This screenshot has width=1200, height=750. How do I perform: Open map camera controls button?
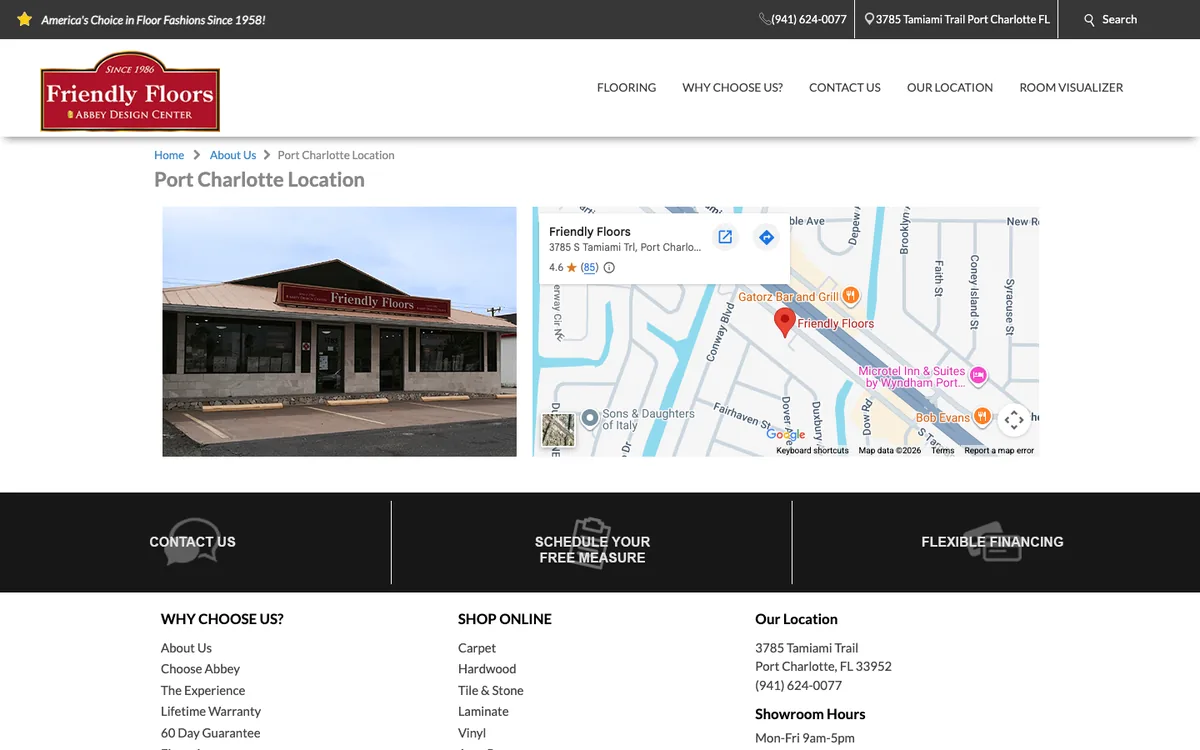click(1013, 419)
